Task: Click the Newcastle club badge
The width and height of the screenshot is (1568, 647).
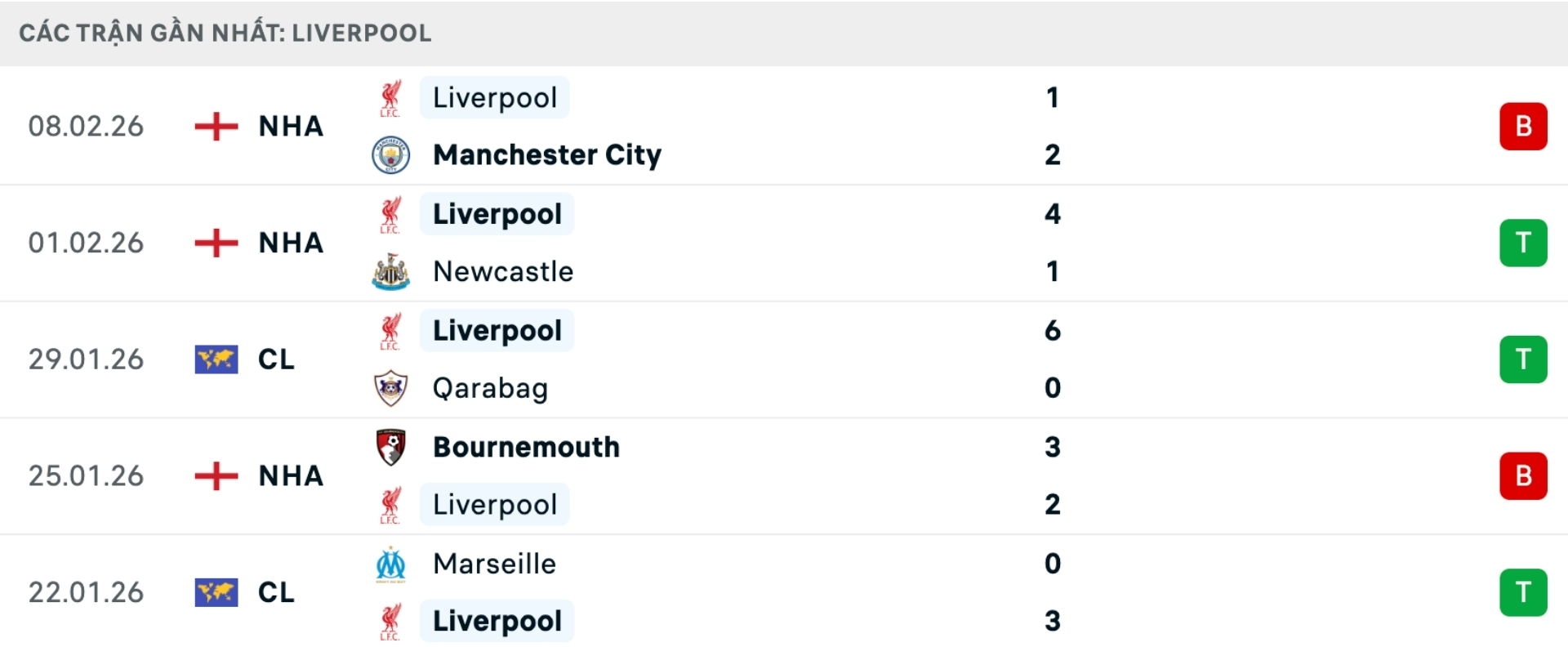Action: pos(392,272)
